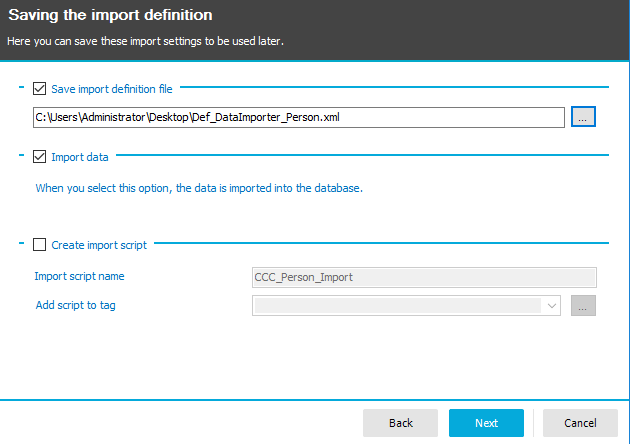This screenshot has width=630, height=444.
Task: Select the CCC_Person_Import script name field
Action: [424, 277]
